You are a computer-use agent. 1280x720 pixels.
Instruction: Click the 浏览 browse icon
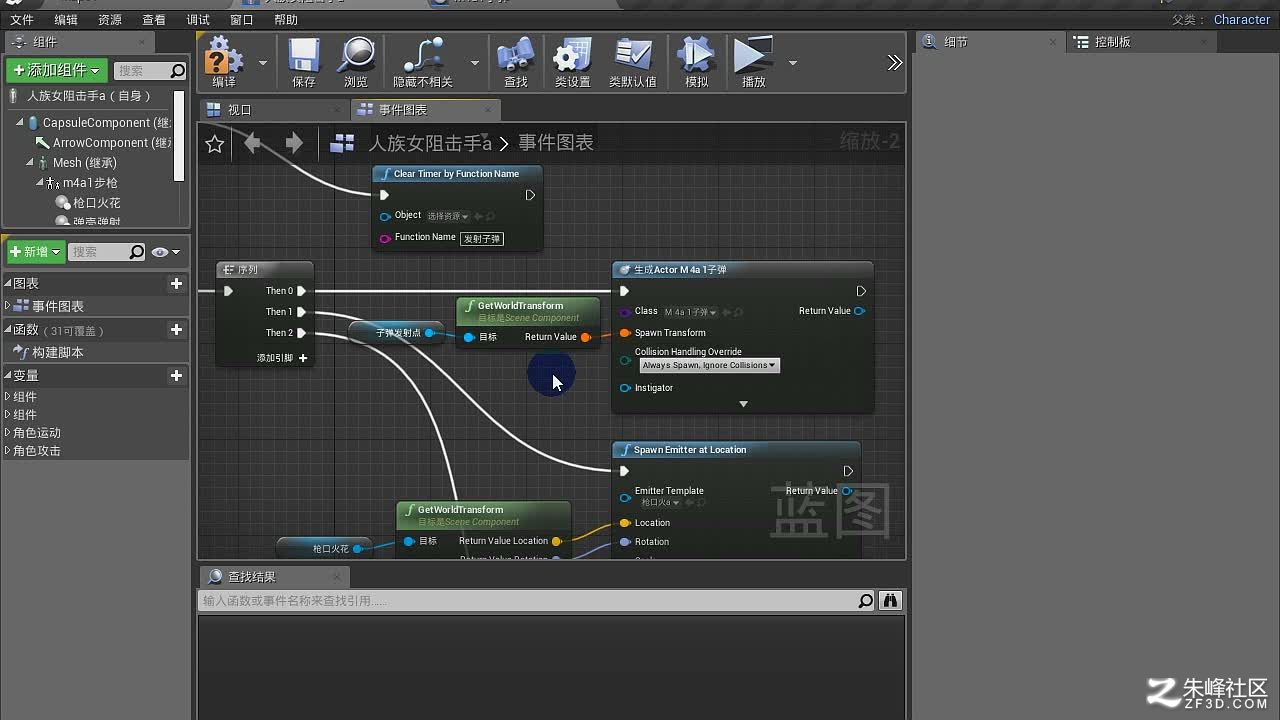pyautogui.click(x=356, y=56)
